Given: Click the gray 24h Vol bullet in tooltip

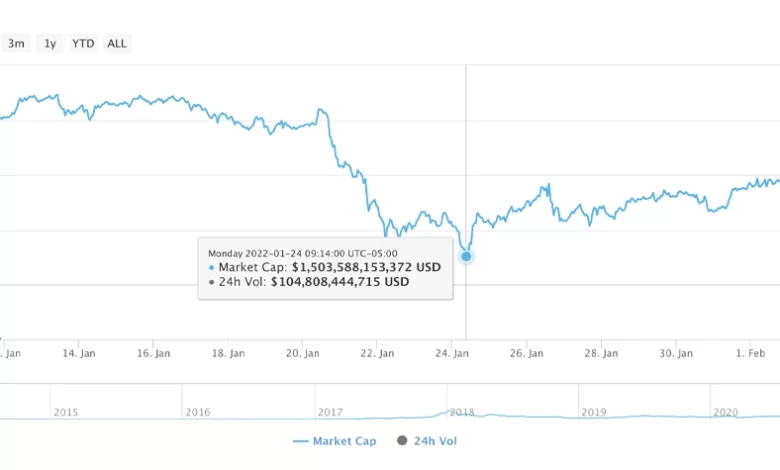Looking at the screenshot, I should (211, 282).
